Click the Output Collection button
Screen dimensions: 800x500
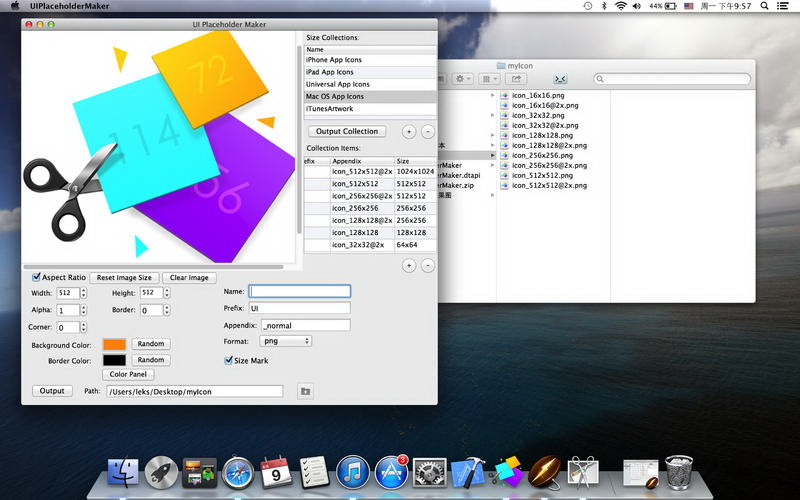tap(347, 131)
